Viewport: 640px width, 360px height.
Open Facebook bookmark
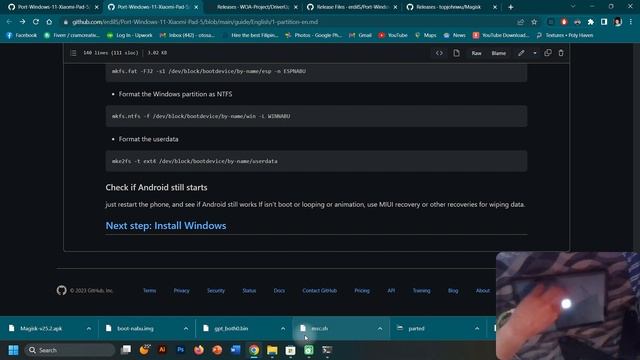(22, 36)
